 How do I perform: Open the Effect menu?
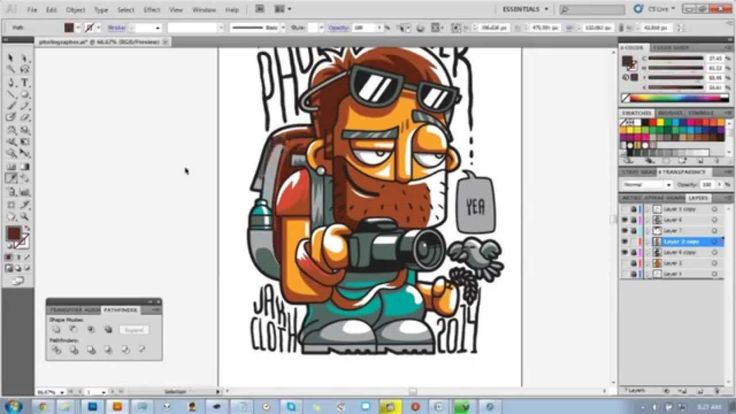point(152,9)
